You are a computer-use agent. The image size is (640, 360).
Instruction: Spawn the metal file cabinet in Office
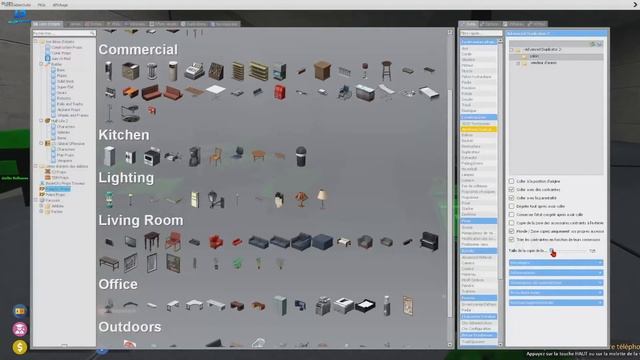tap(280, 306)
